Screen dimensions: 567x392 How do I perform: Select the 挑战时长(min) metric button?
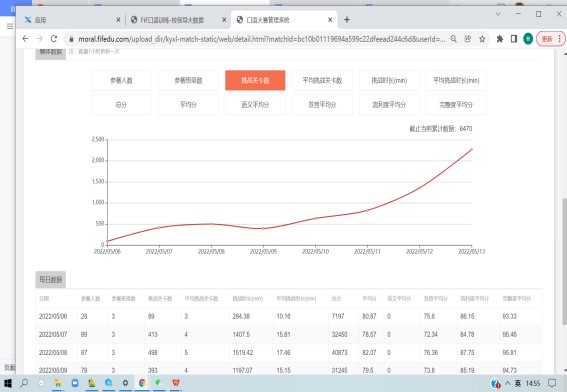point(389,80)
